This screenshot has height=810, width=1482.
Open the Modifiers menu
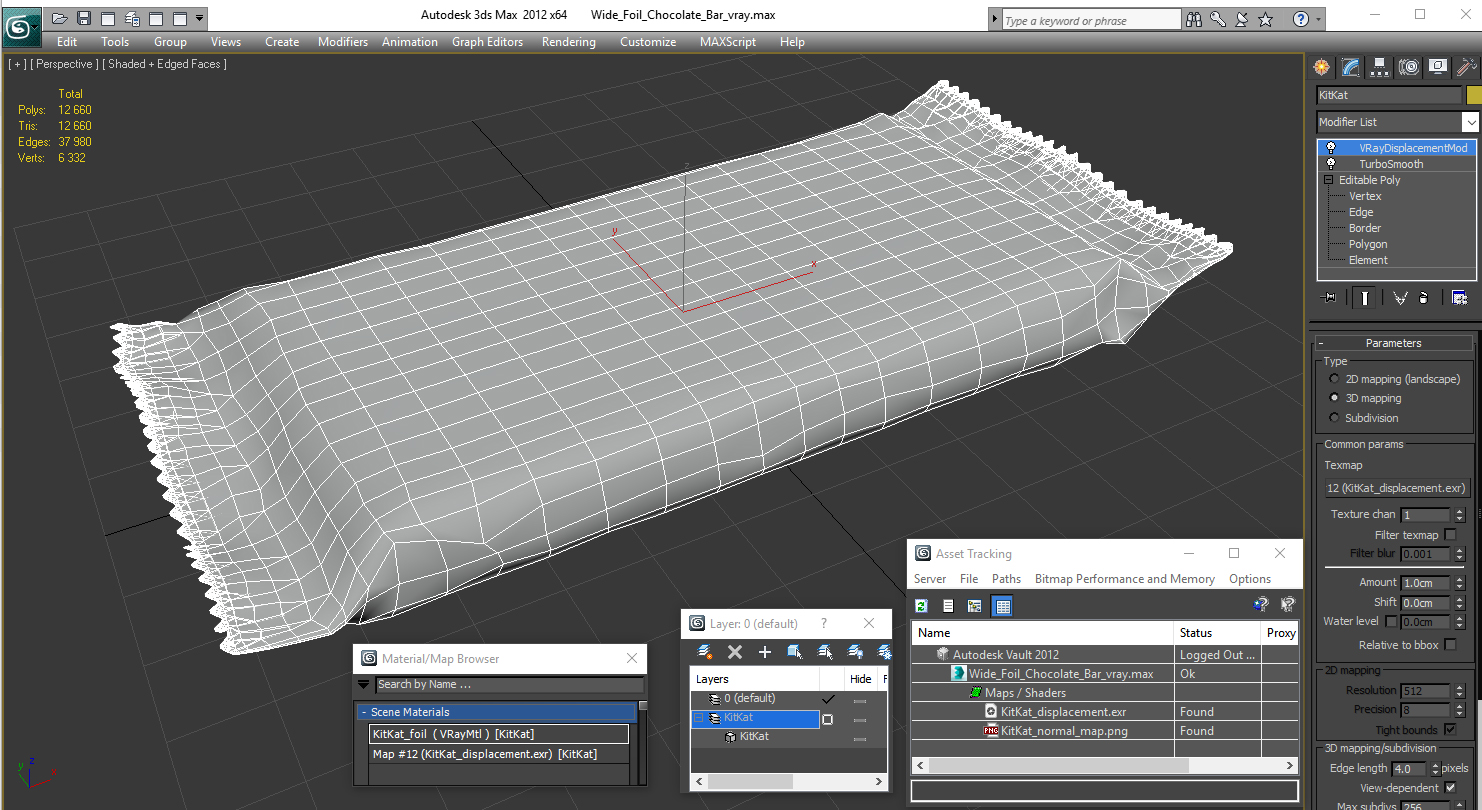[x=343, y=42]
